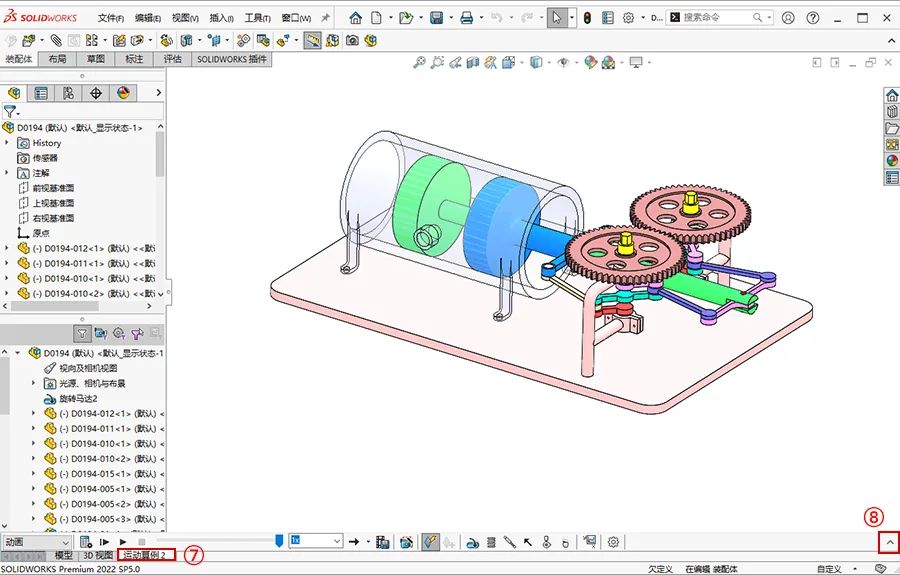Open the Animation Wizard icon

[x=406, y=542]
